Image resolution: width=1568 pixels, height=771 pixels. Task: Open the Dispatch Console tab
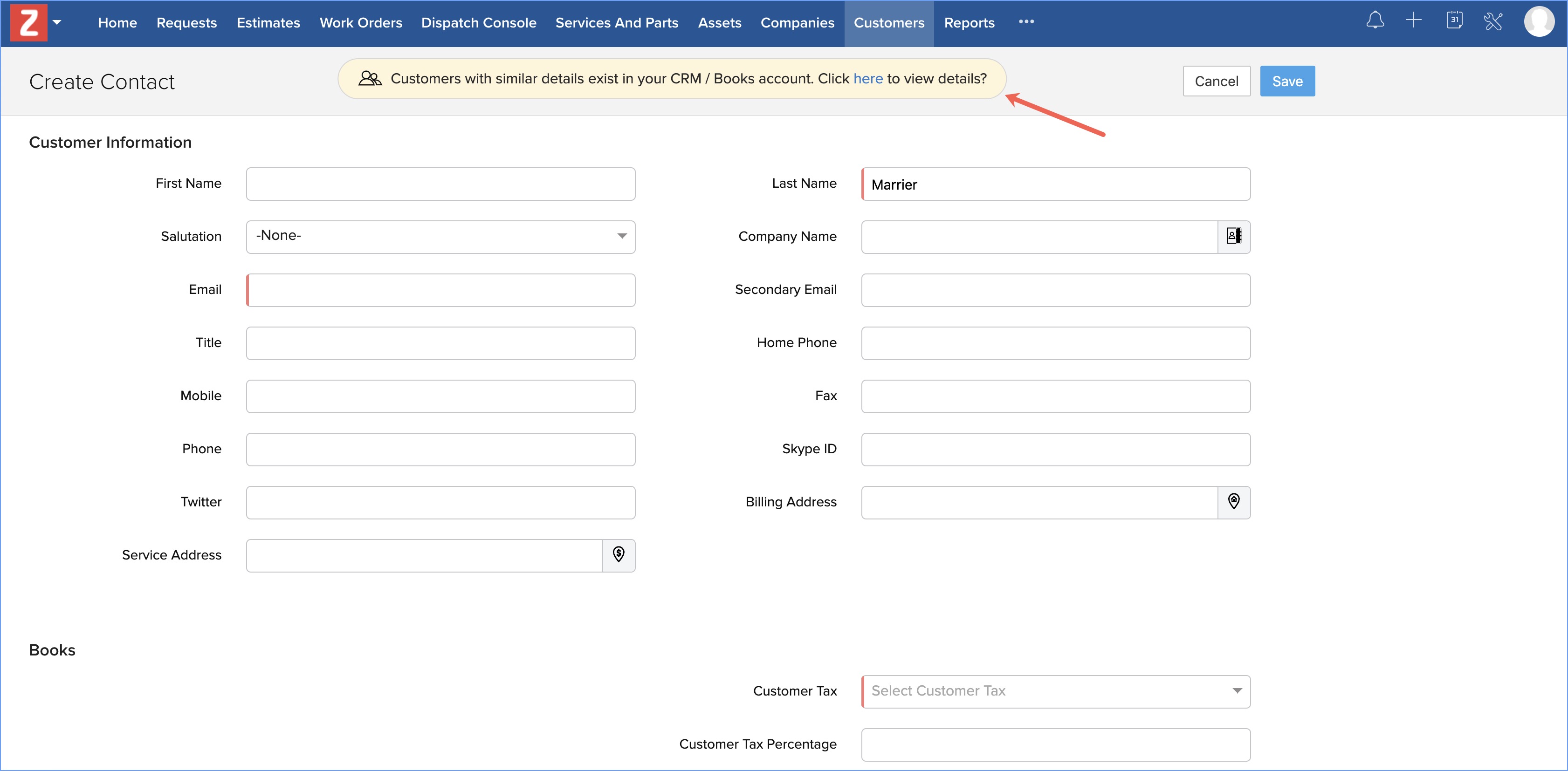tap(478, 23)
